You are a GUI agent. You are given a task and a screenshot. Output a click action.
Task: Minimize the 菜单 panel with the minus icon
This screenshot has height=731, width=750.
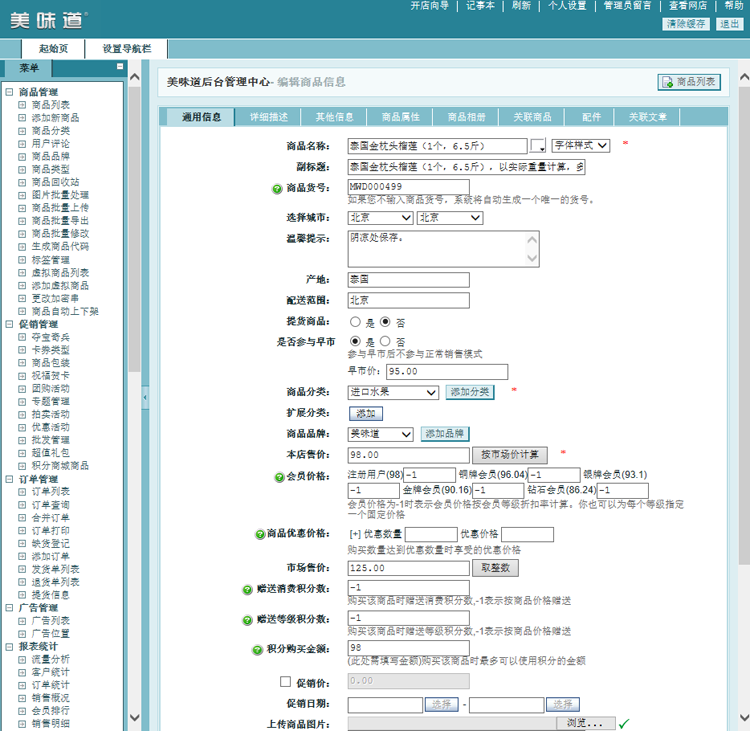(120, 66)
